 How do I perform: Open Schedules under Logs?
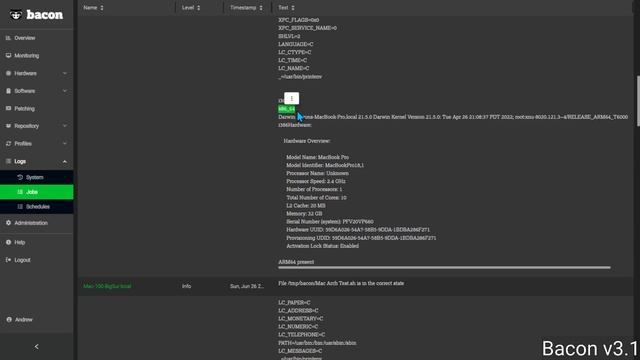pos(38,207)
